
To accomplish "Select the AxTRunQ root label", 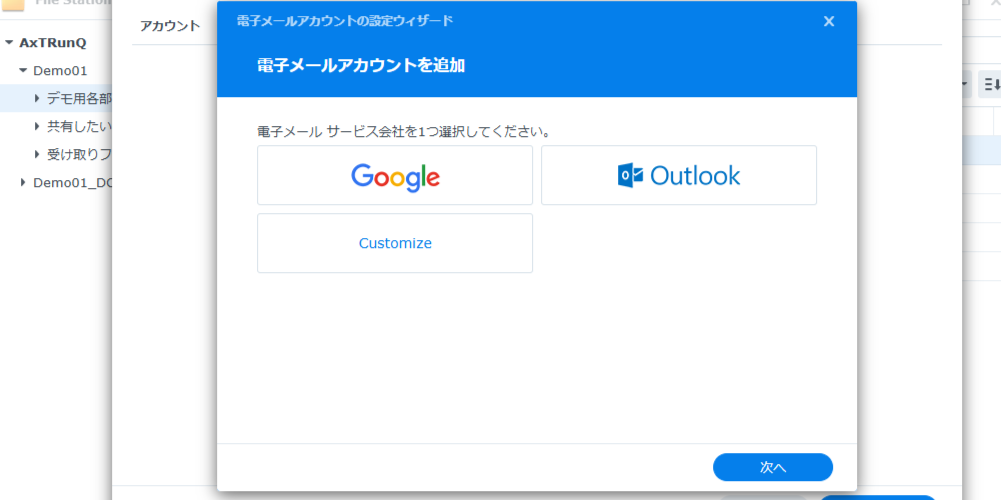I will pyautogui.click(x=53, y=43).
